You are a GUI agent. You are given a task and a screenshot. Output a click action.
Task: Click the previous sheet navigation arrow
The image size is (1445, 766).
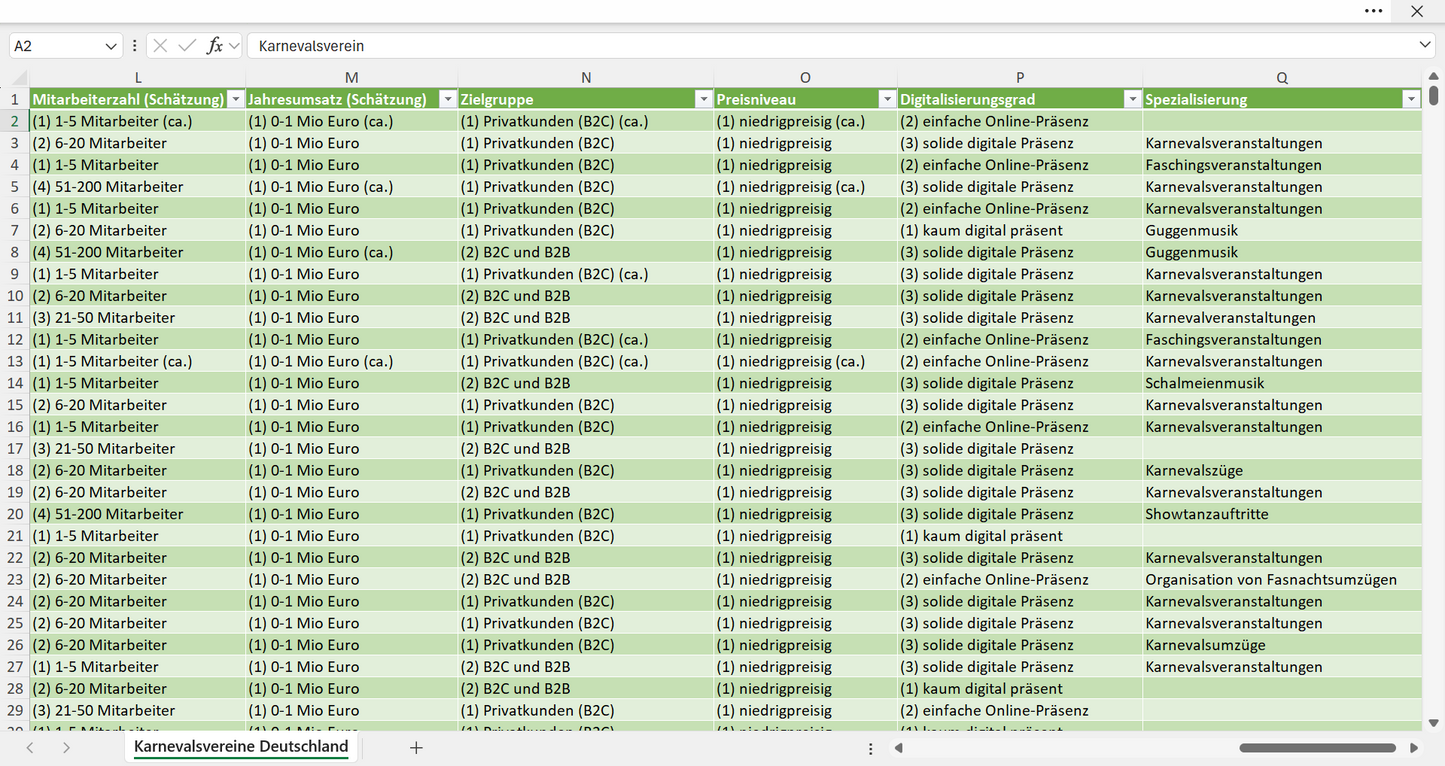point(30,748)
